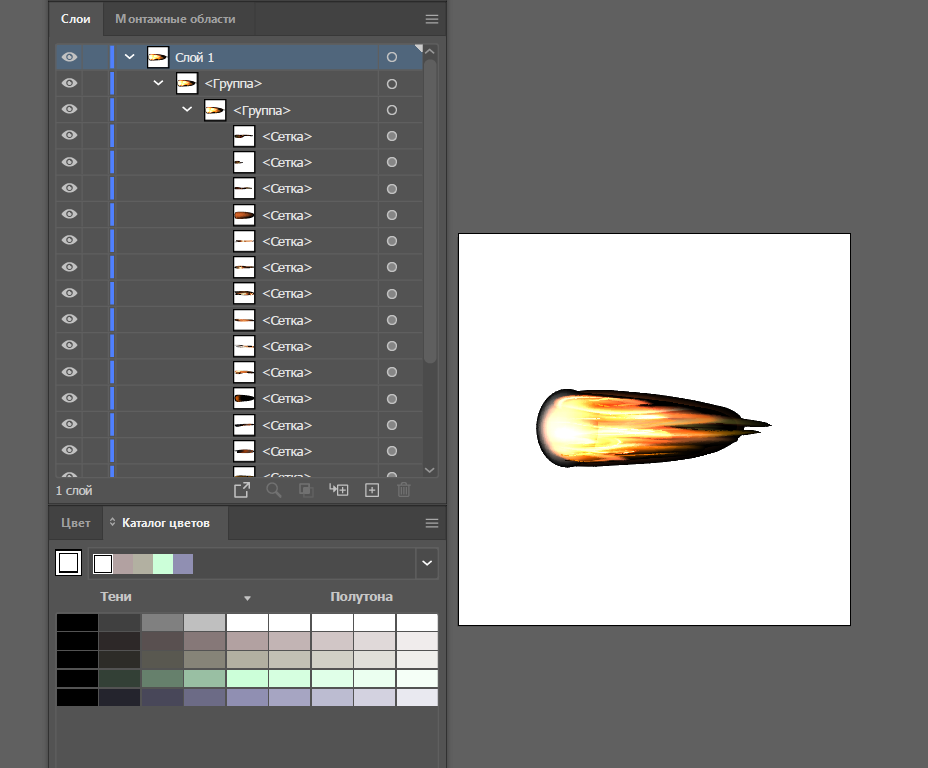Screen dimensions: 928x768
Task: Open the harmony rules dropdown arrow
Action: (x=428, y=564)
